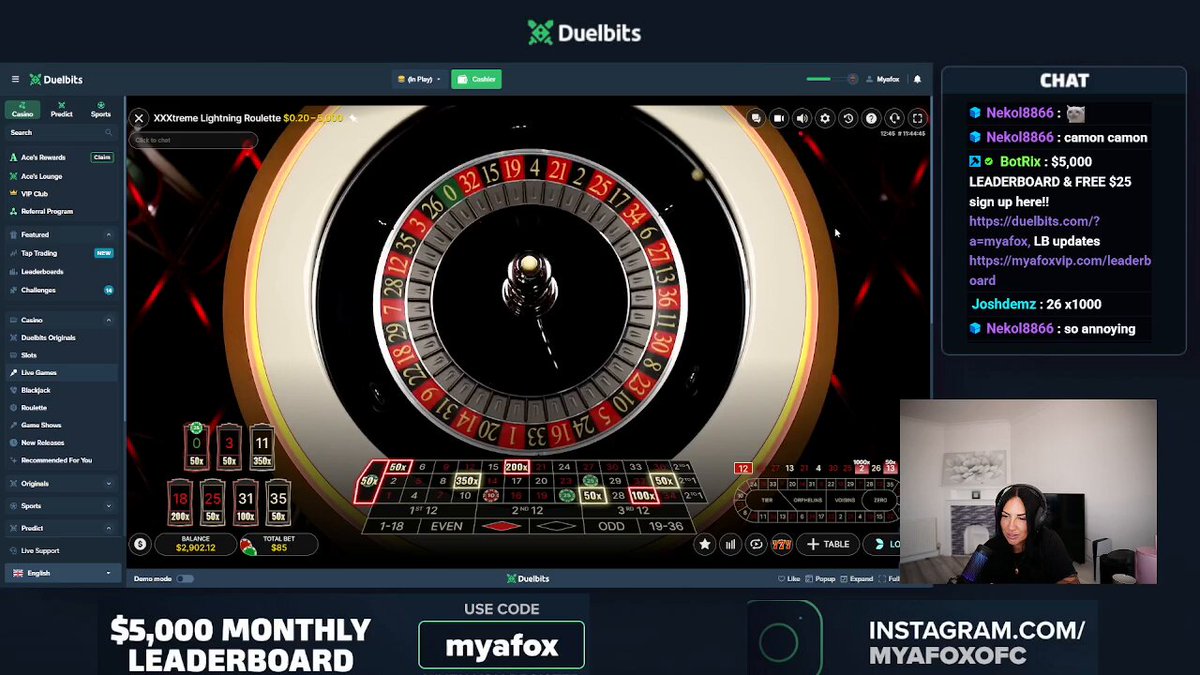The image size is (1200, 675).
Task: Click the Expand option below game
Action: click(858, 579)
